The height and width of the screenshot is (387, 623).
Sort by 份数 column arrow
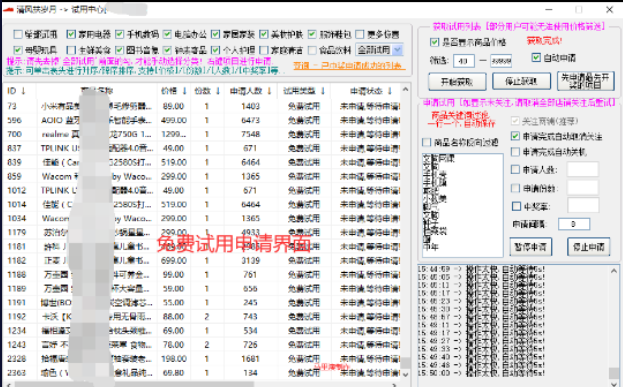[x=218, y=91]
